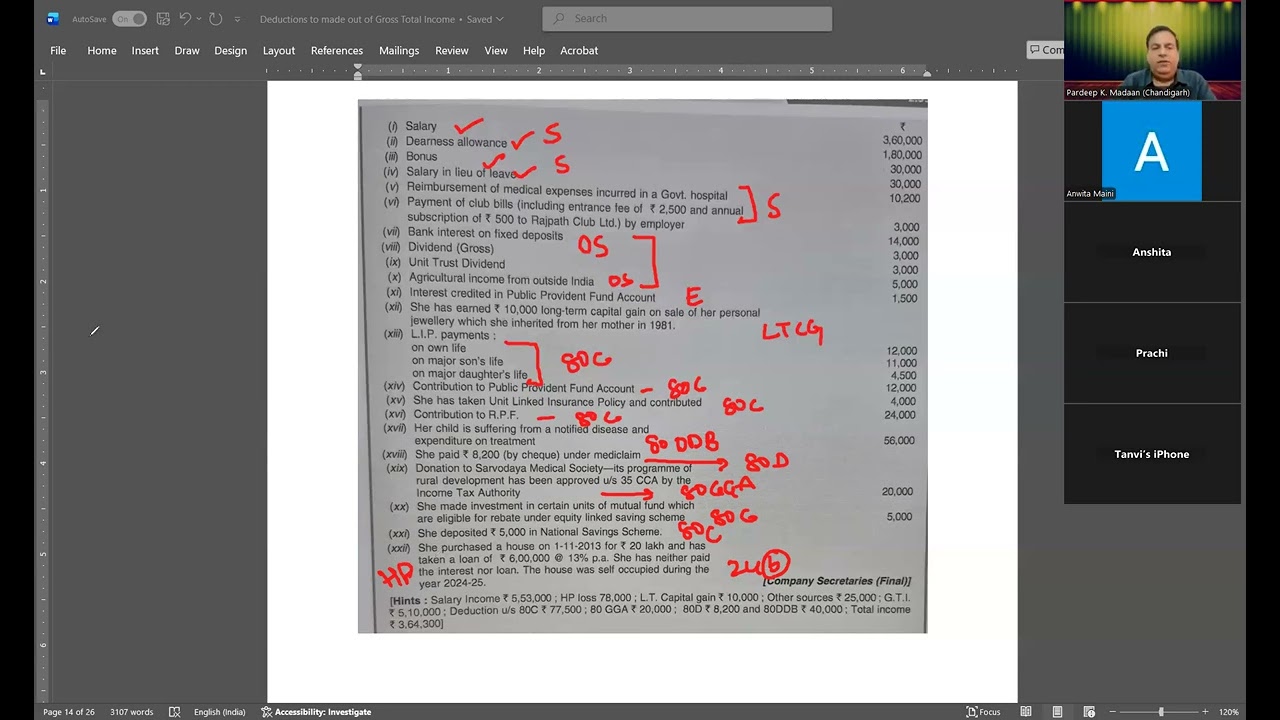
Task: Click the zoom slider handle
Action: click(x=1161, y=712)
